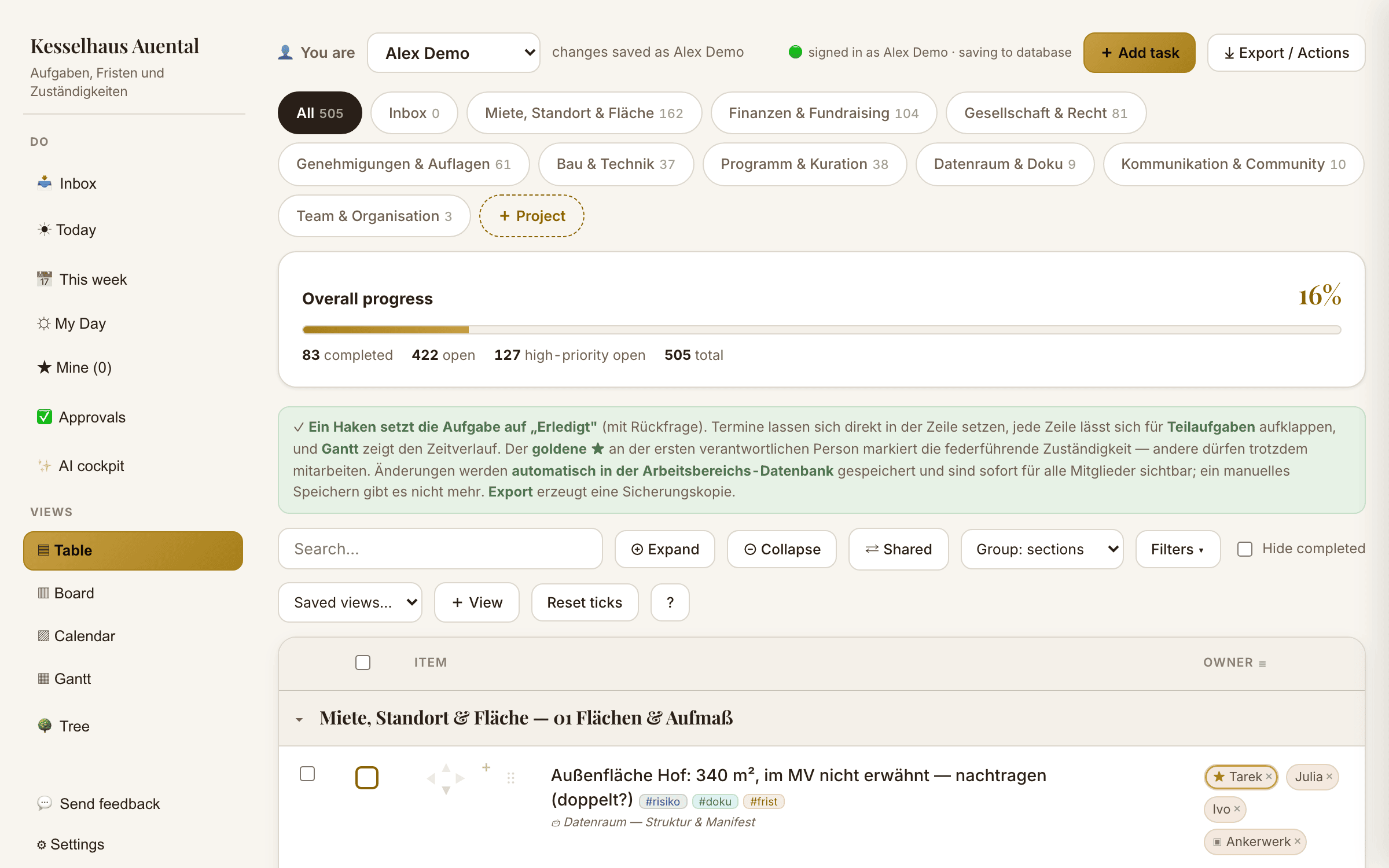The image size is (1389, 868).
Task: Switch to the Gantt view
Action: click(133, 679)
